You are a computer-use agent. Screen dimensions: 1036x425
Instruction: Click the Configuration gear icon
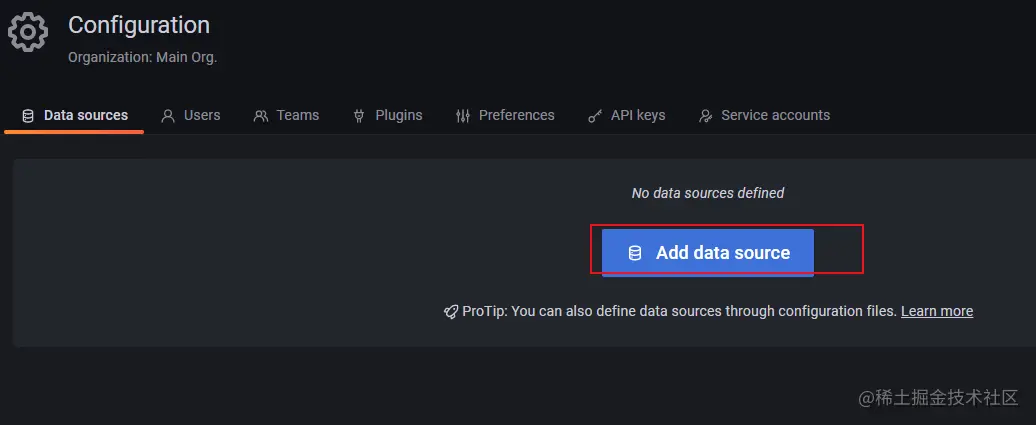[28, 33]
